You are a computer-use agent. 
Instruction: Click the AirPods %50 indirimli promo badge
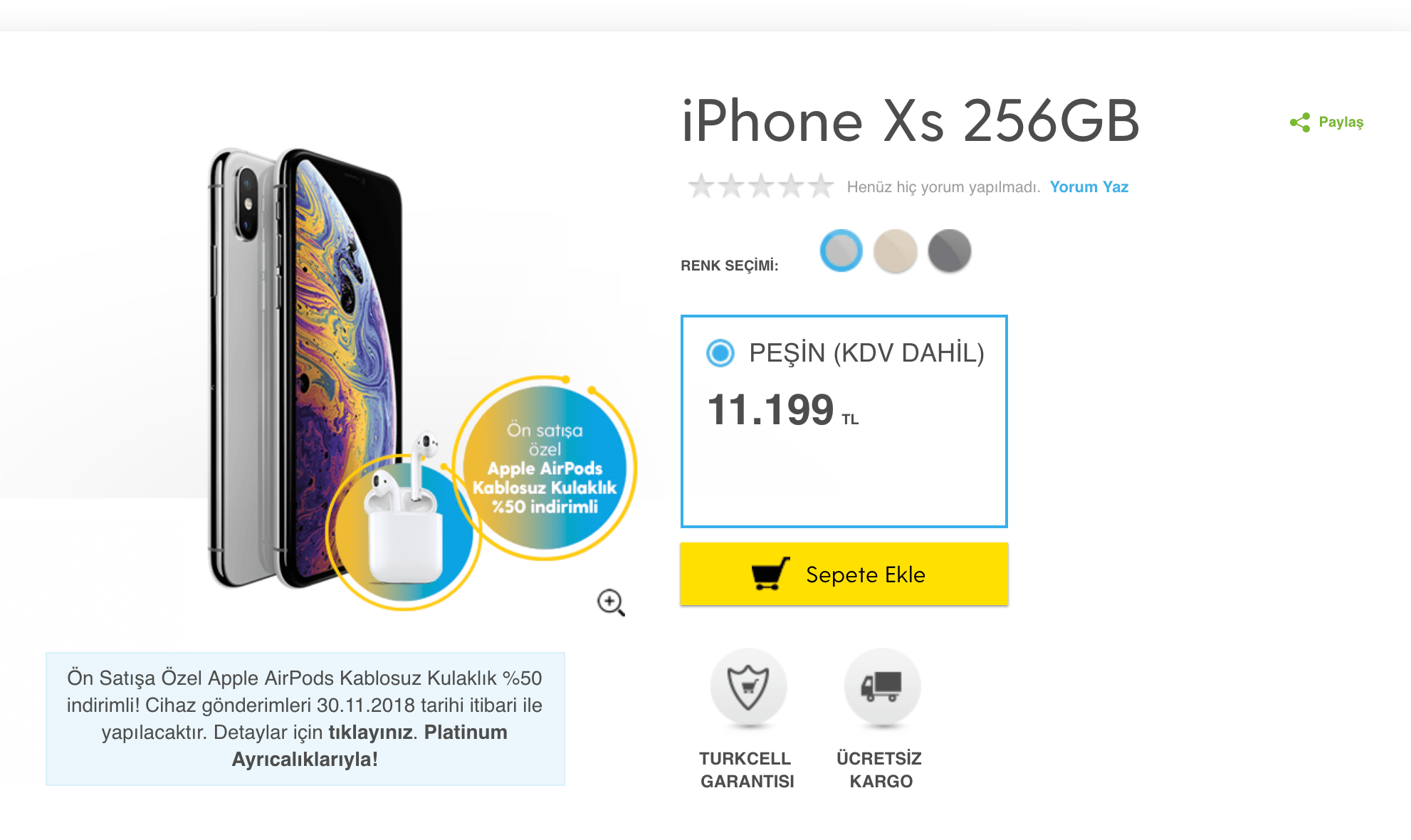(x=545, y=468)
